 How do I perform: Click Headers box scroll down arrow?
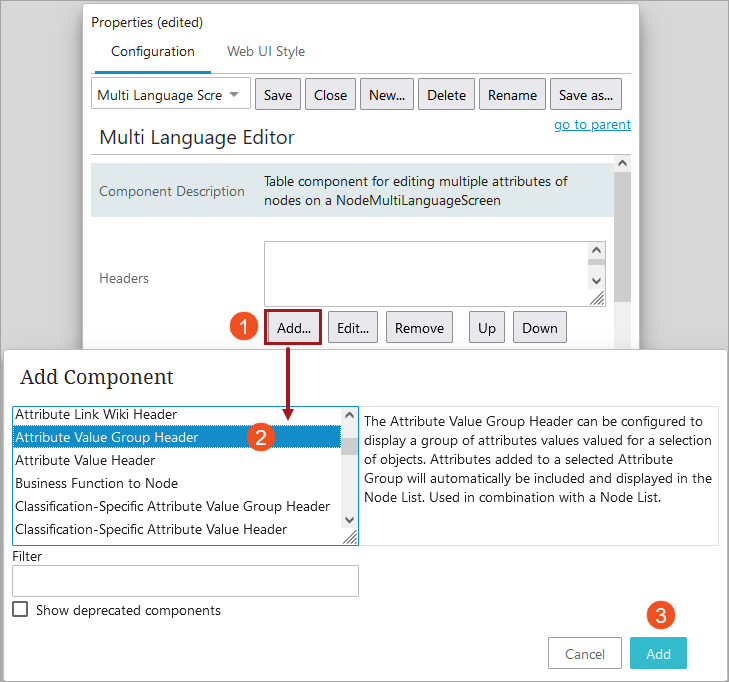click(596, 281)
